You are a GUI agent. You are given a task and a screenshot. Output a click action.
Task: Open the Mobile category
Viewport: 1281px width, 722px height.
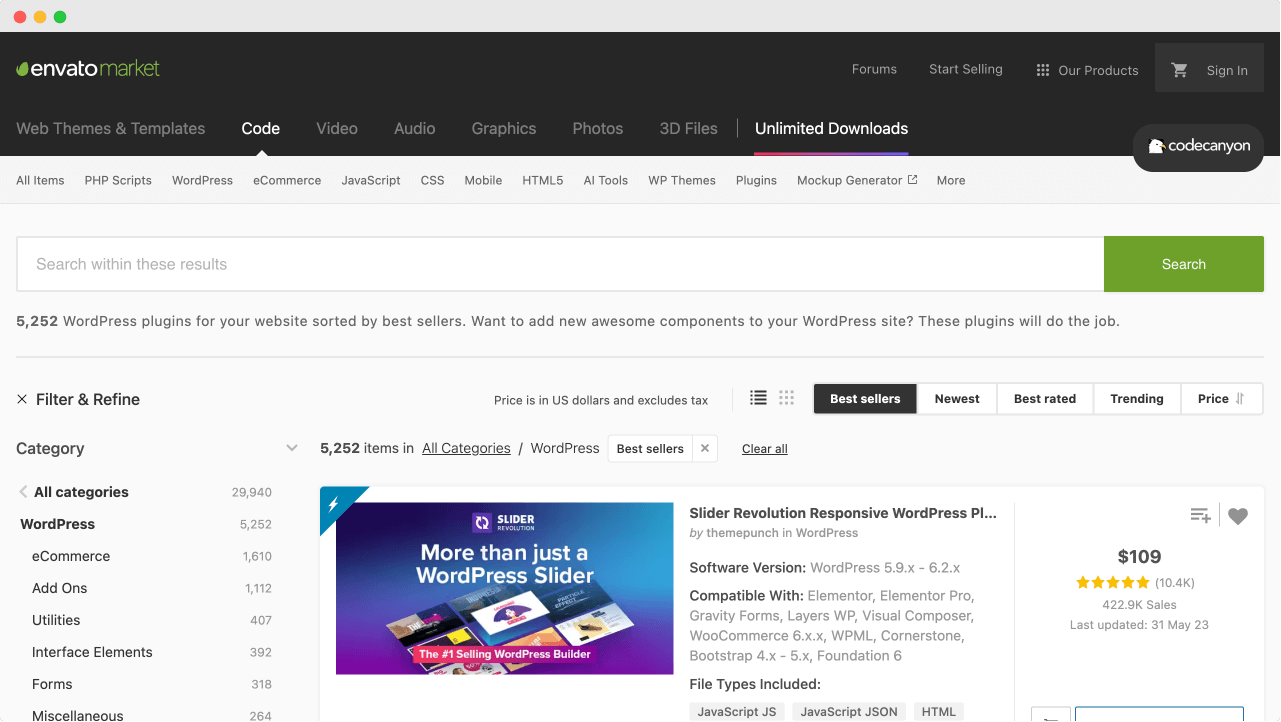pos(483,181)
